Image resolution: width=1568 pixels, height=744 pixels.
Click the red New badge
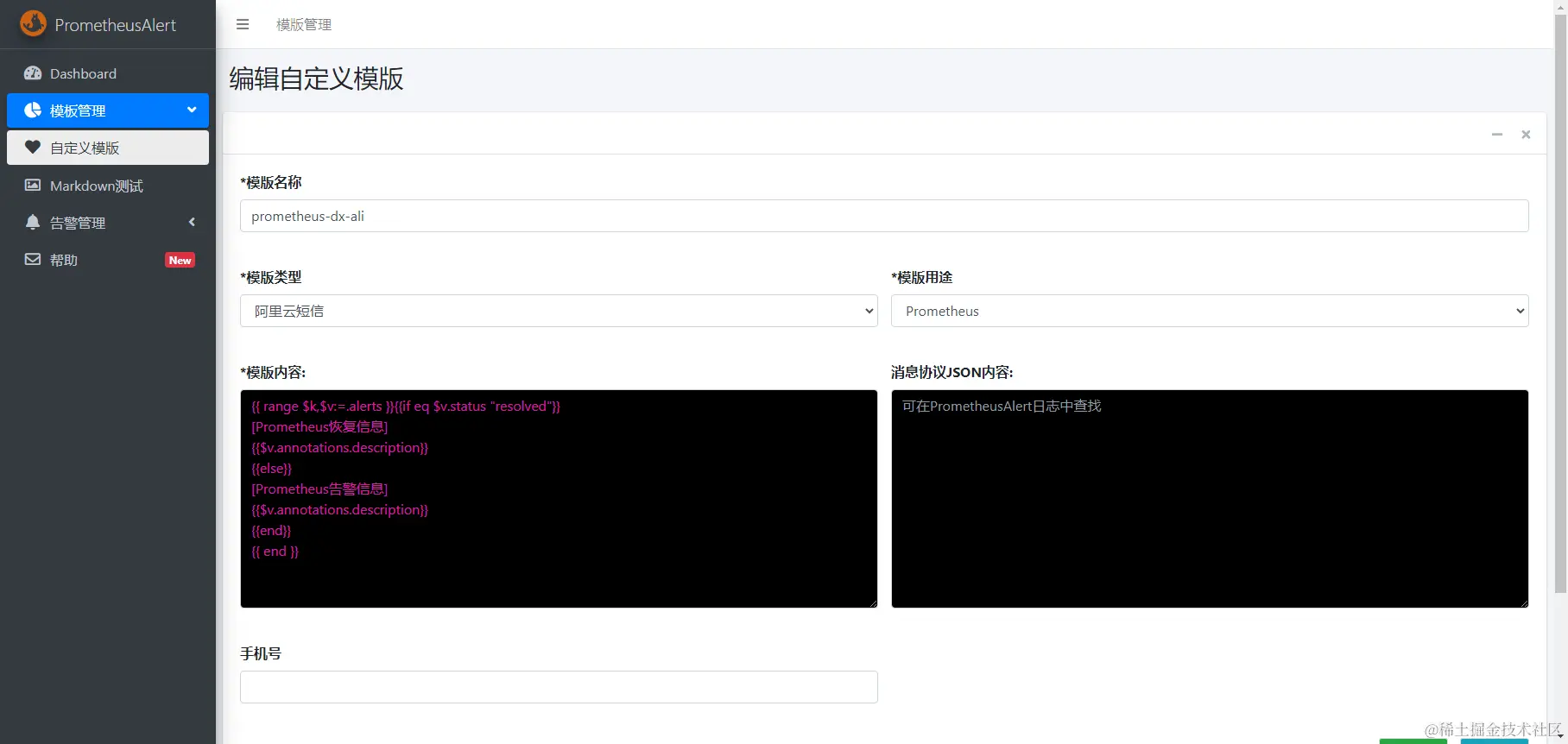tap(180, 260)
